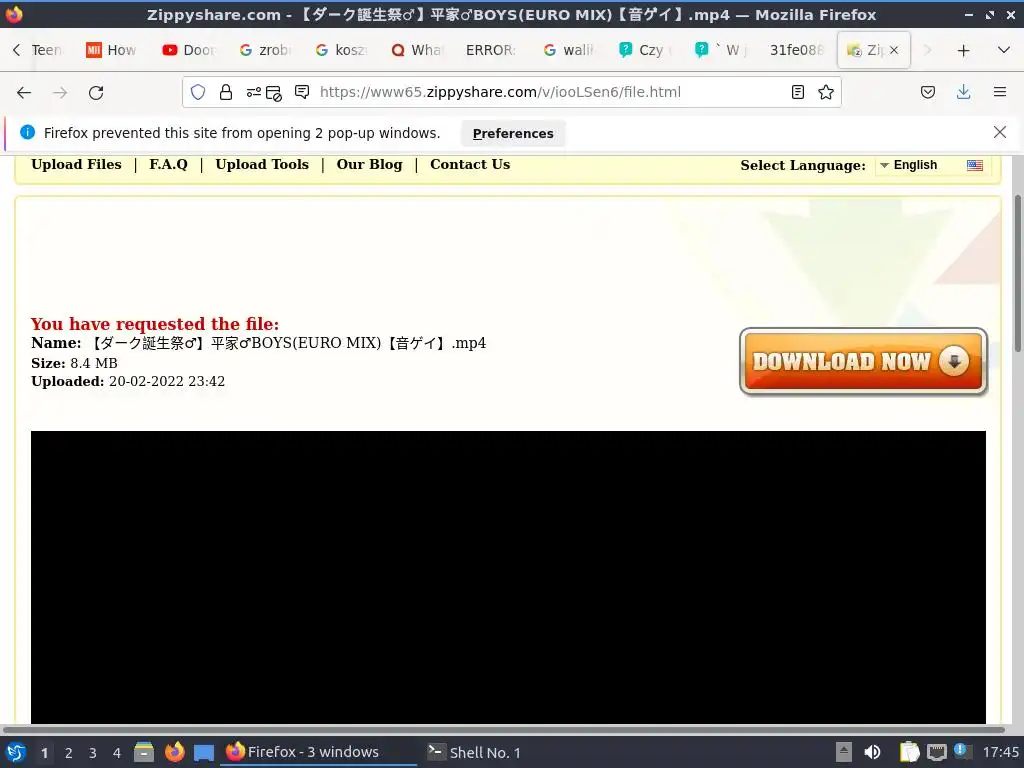The width and height of the screenshot is (1024, 768).
Task: Open the Firefox hamburger menu
Action: 999,92
